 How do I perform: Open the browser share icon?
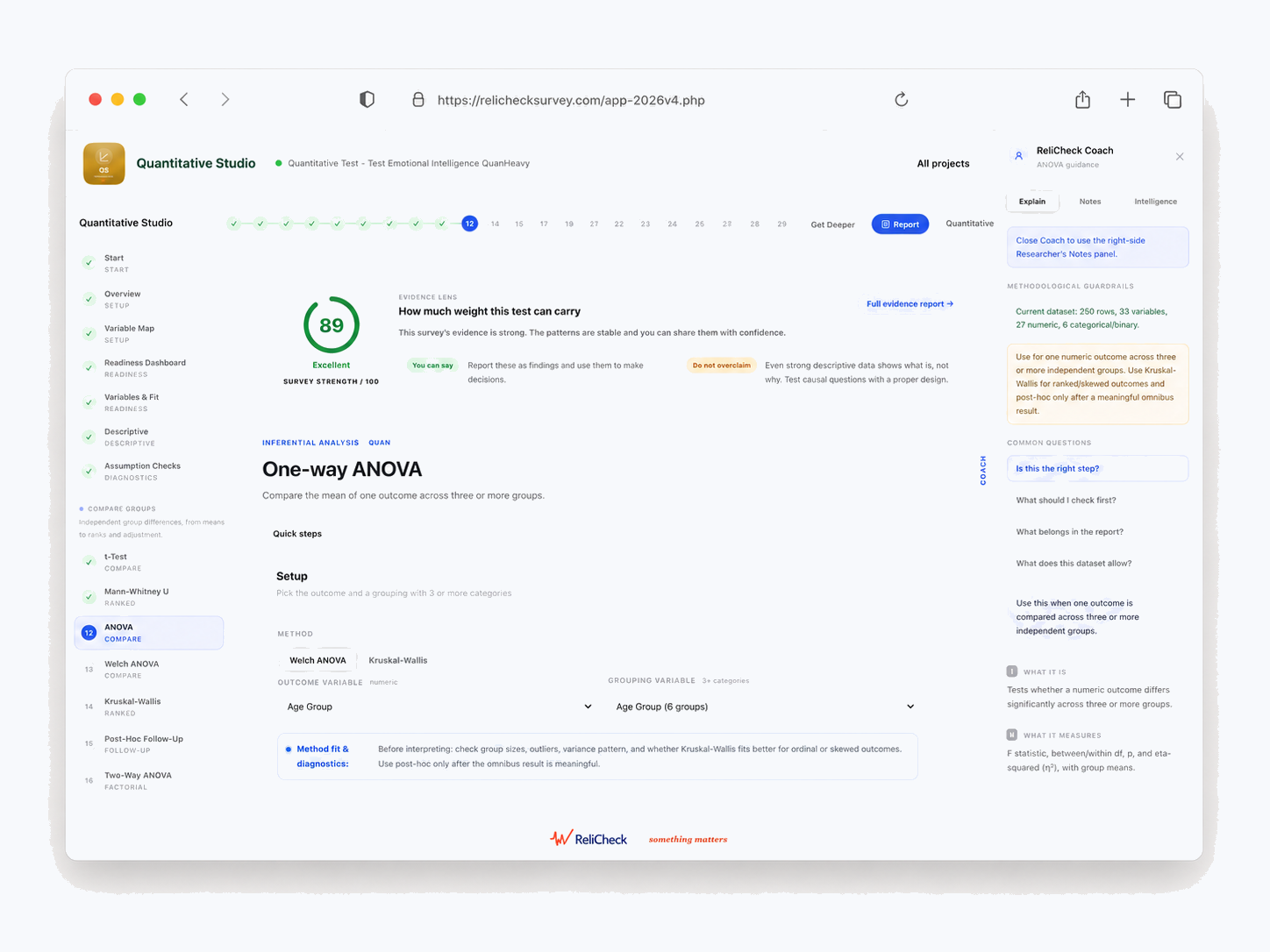point(1083,99)
